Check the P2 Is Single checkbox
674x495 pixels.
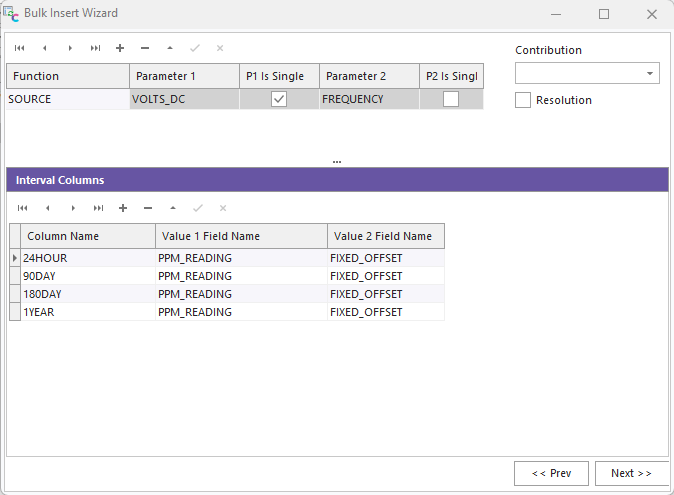(451, 99)
